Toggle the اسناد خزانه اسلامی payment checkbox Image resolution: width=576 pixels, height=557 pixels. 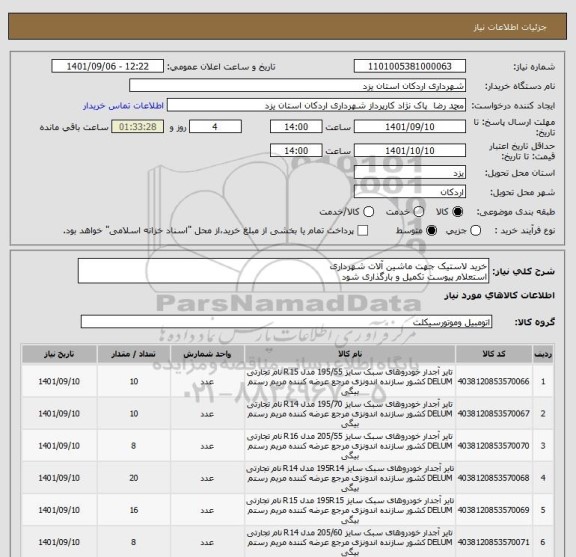click(x=363, y=231)
